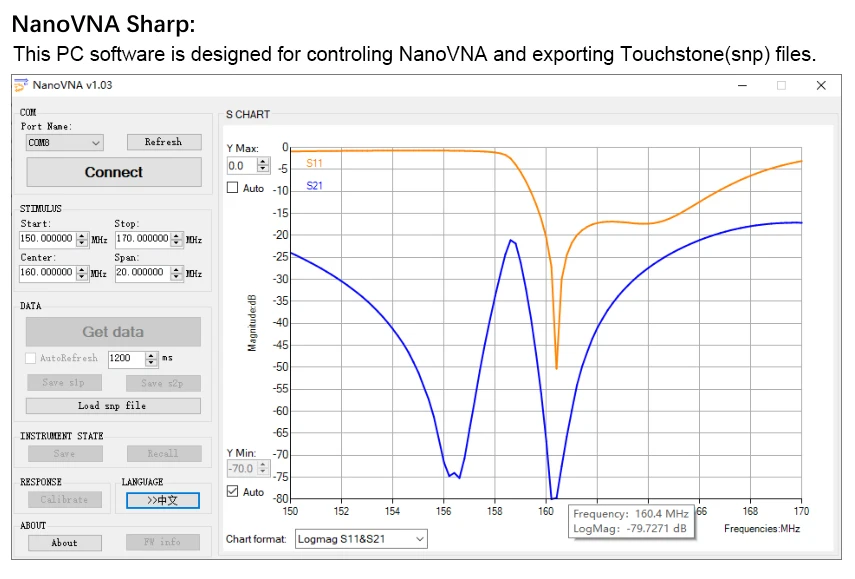
Task: Click the Start frequency input field
Action: [x=47, y=239]
